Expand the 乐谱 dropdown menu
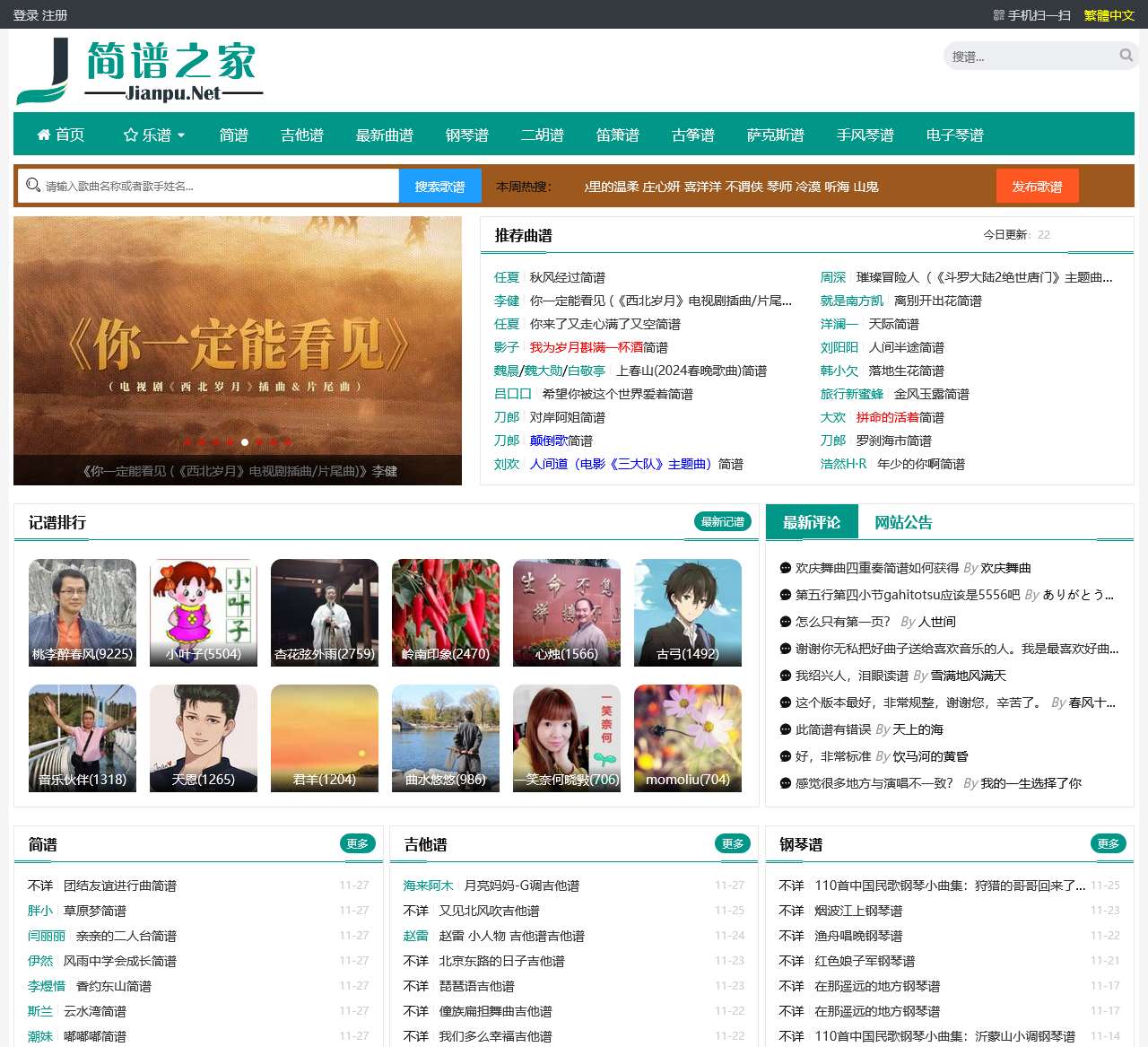The height and width of the screenshot is (1047, 1148). (154, 135)
